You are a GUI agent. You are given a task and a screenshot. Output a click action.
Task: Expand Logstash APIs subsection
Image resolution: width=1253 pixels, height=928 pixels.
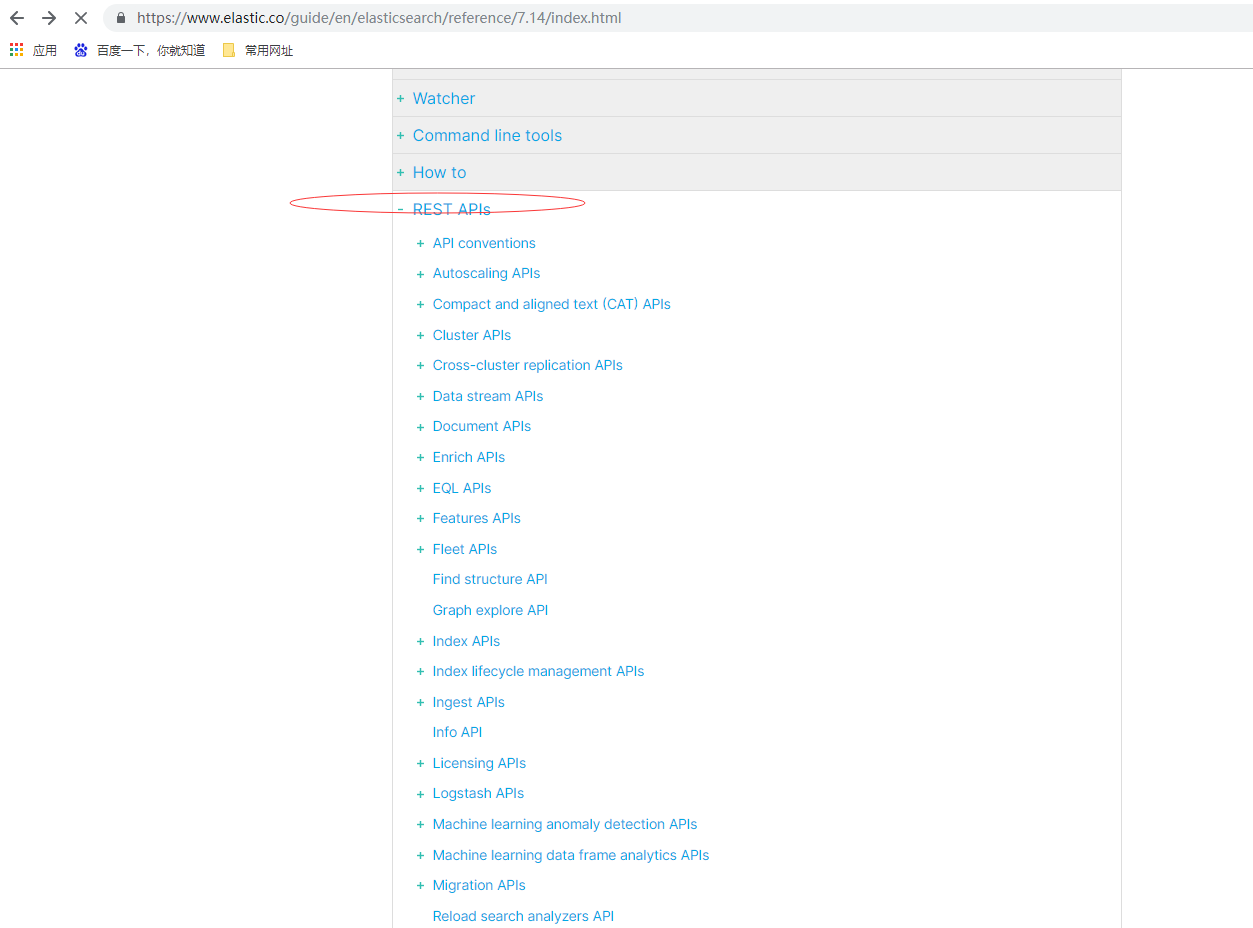point(421,793)
